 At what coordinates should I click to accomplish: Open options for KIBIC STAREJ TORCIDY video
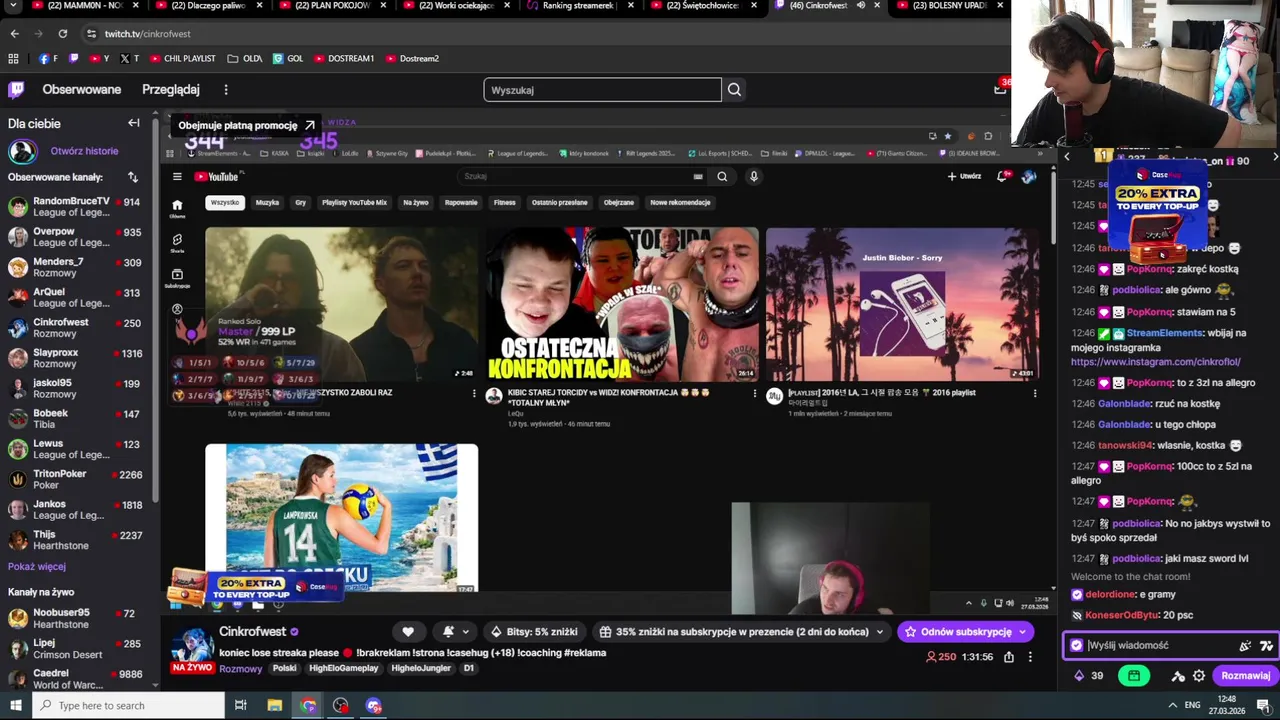(x=755, y=394)
